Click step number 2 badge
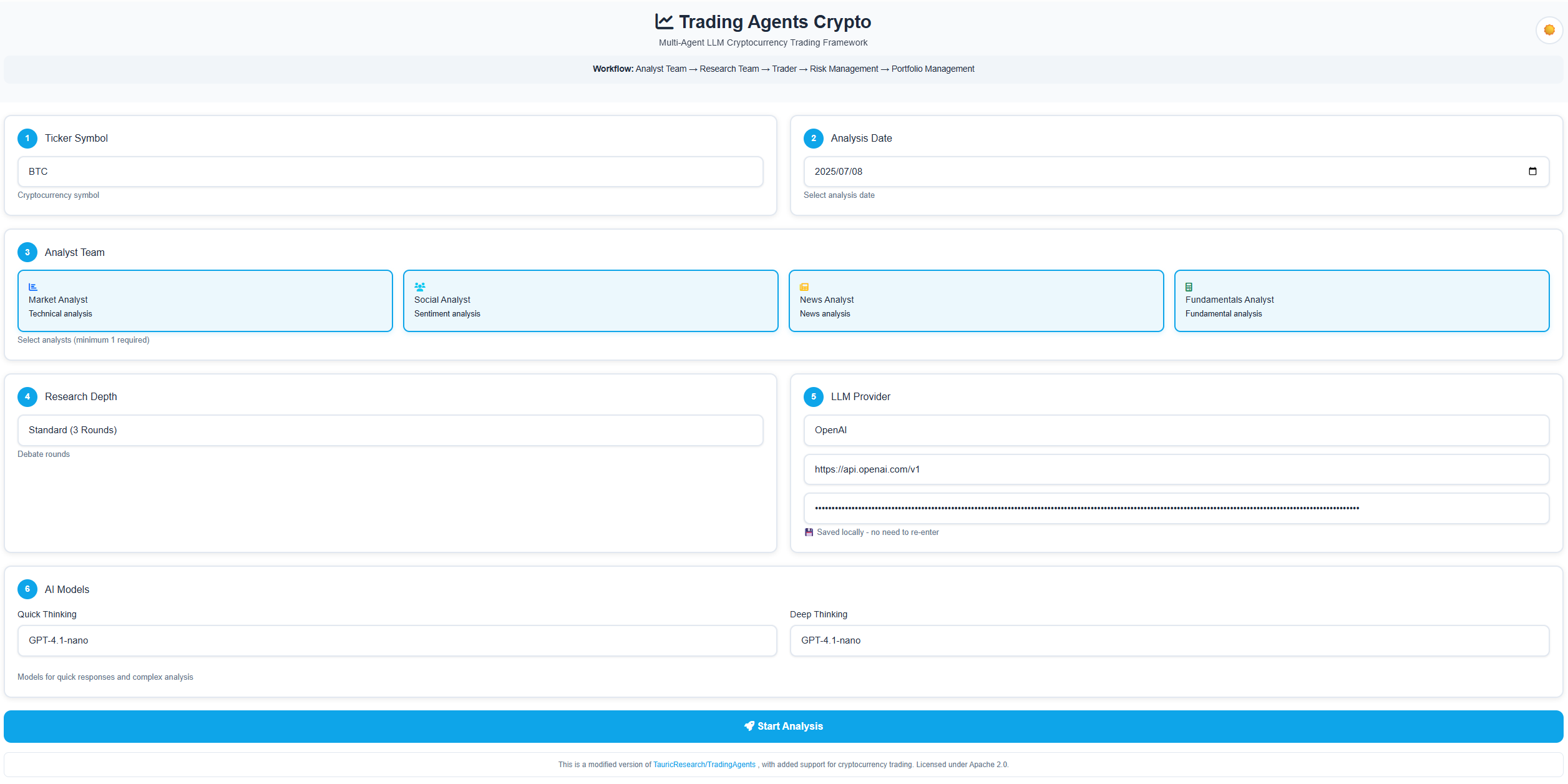The width and height of the screenshot is (1568, 784). [814, 139]
